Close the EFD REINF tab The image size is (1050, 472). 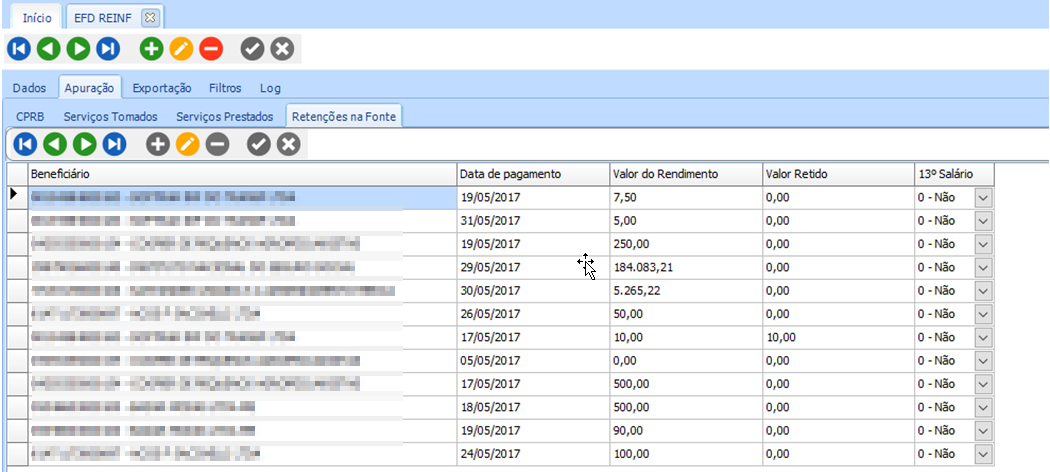pos(150,17)
